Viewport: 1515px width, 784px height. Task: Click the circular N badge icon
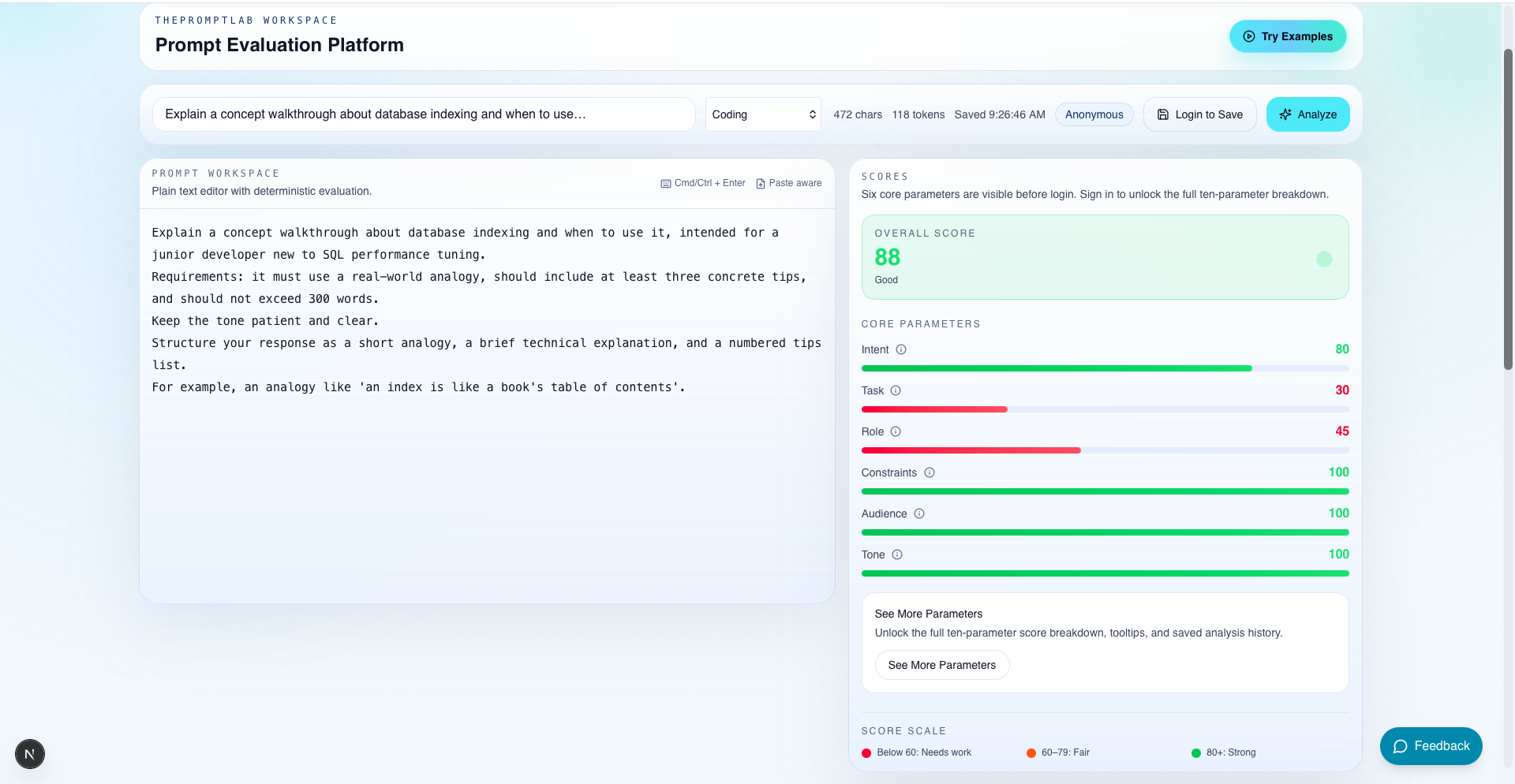(30, 754)
